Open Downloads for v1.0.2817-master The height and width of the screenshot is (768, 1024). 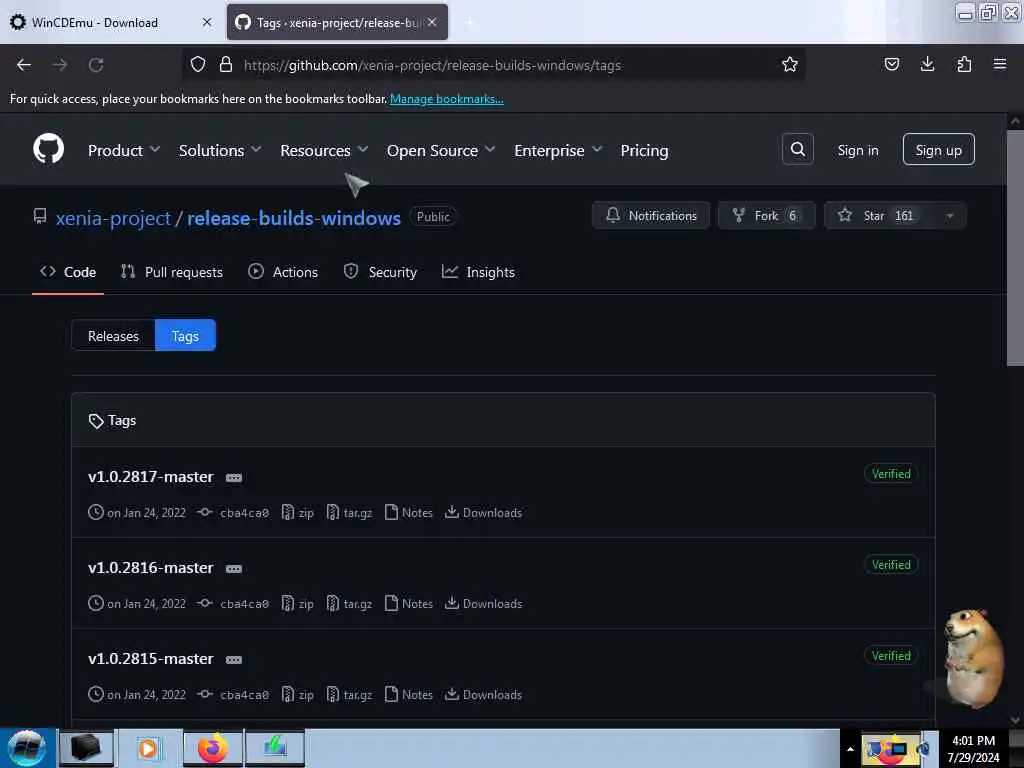coord(483,513)
